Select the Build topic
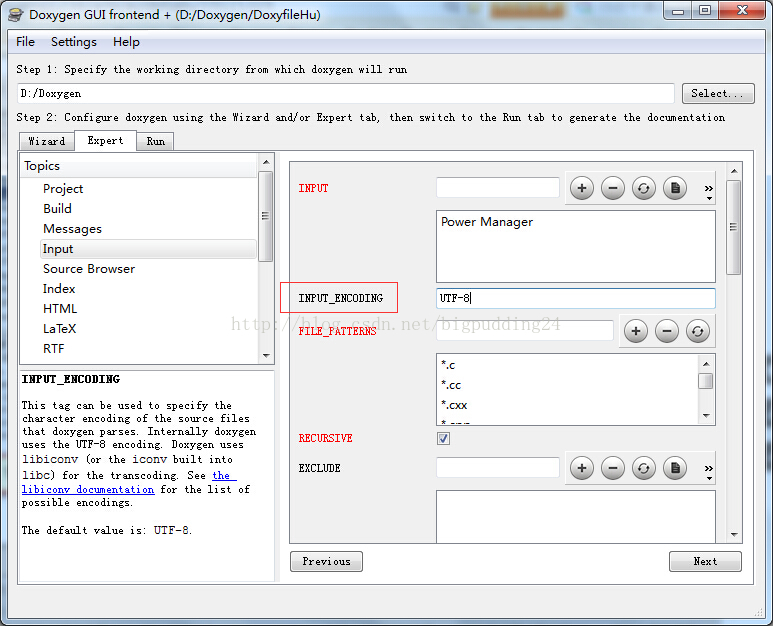773x626 pixels. click(57, 209)
